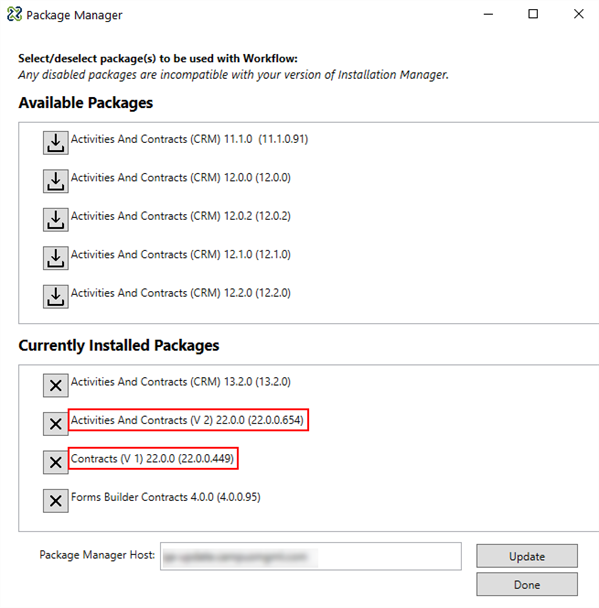This screenshot has height=608, width=599.
Task: Download Activities And Contracts (CRM) 12.2.0 package
Action: [x=55, y=297]
